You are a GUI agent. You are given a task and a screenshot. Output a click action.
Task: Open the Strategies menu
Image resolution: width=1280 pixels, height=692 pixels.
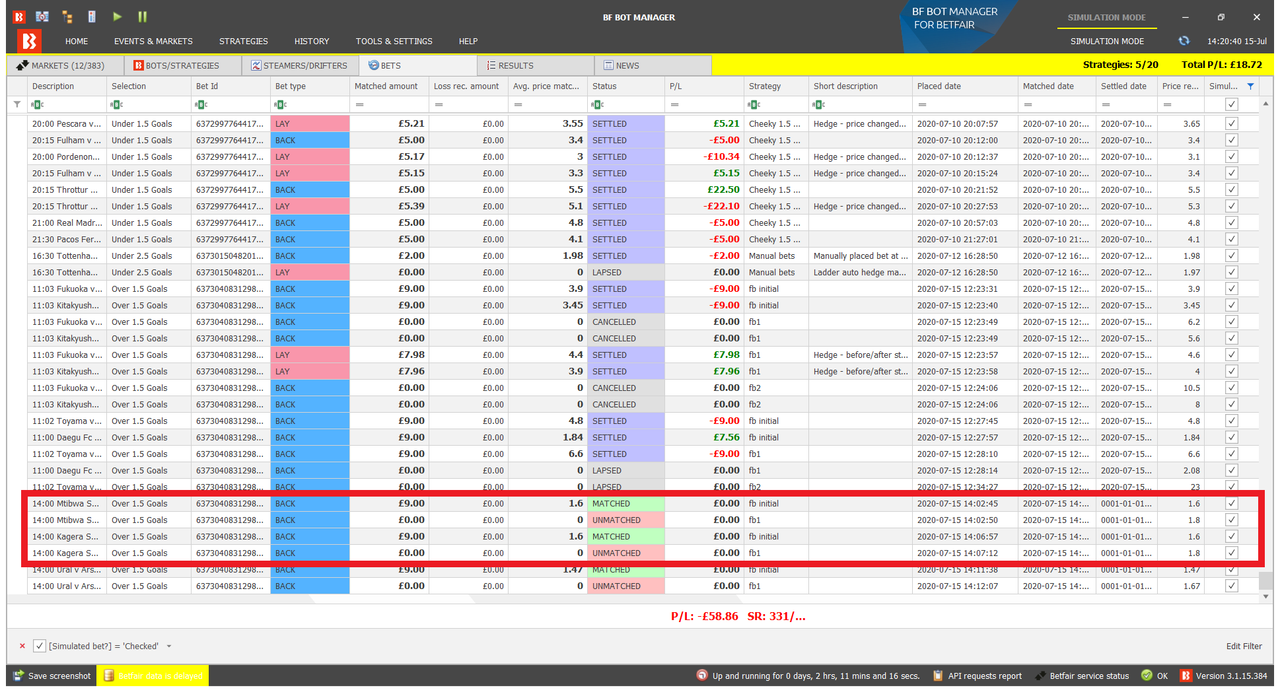244,41
